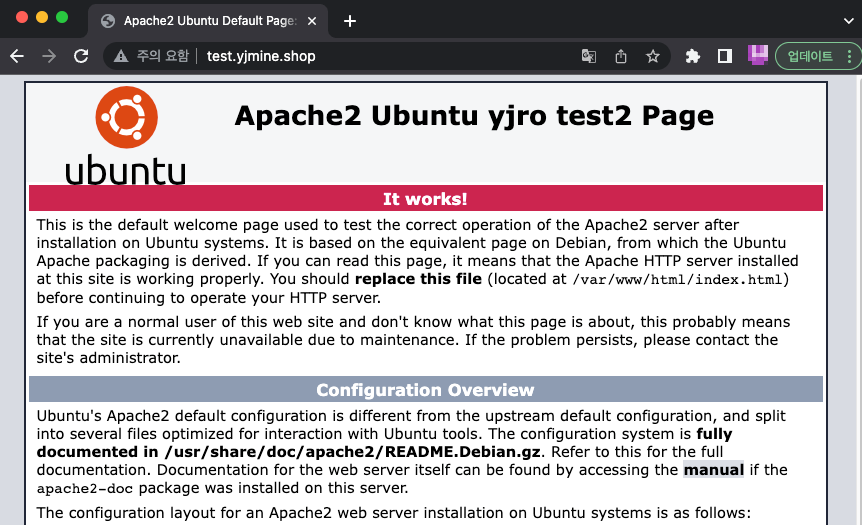This screenshot has width=862, height=525.
Task: Click the green fullscreen window button
Action: [62, 17]
